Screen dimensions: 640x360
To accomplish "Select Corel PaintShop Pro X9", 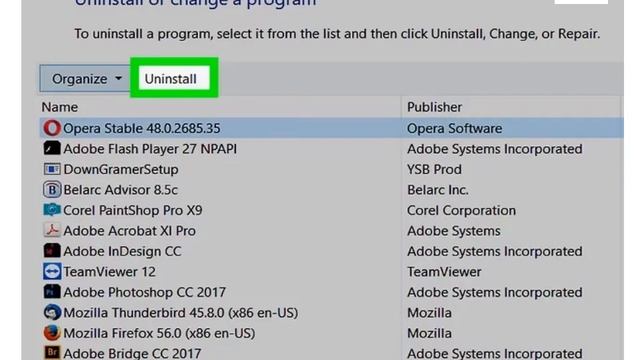I will point(133,210).
